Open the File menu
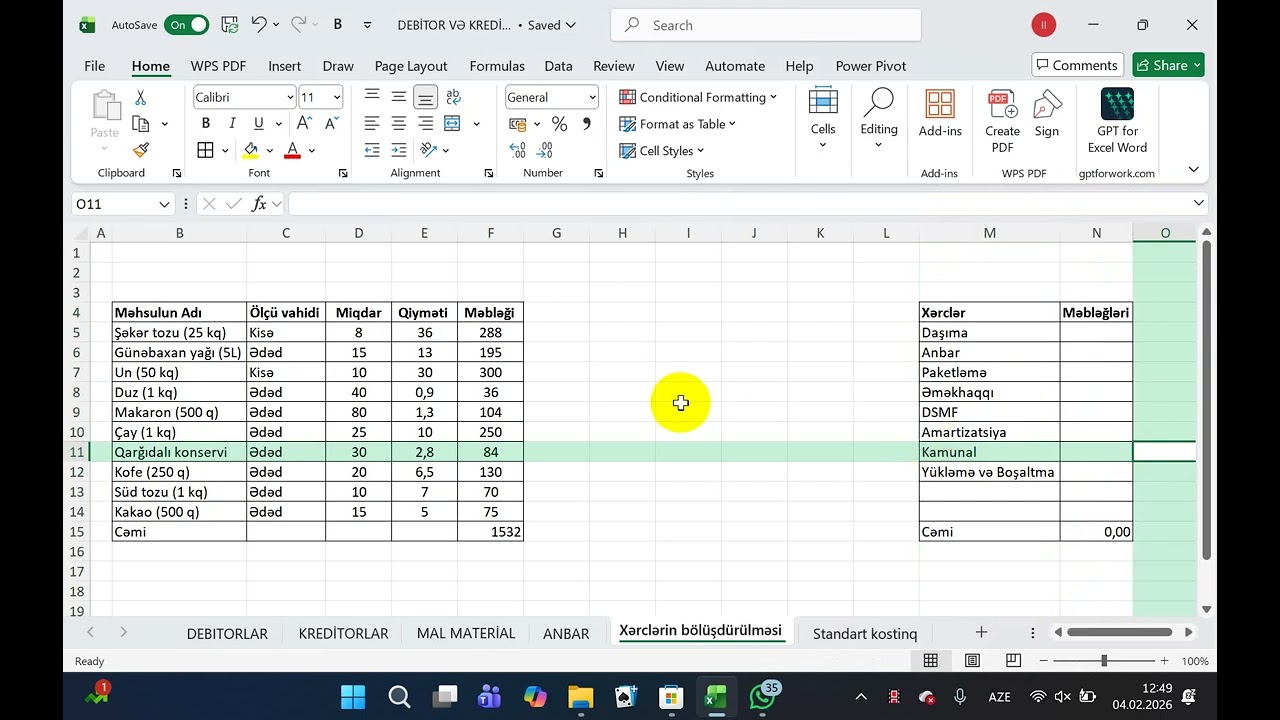 94,66
